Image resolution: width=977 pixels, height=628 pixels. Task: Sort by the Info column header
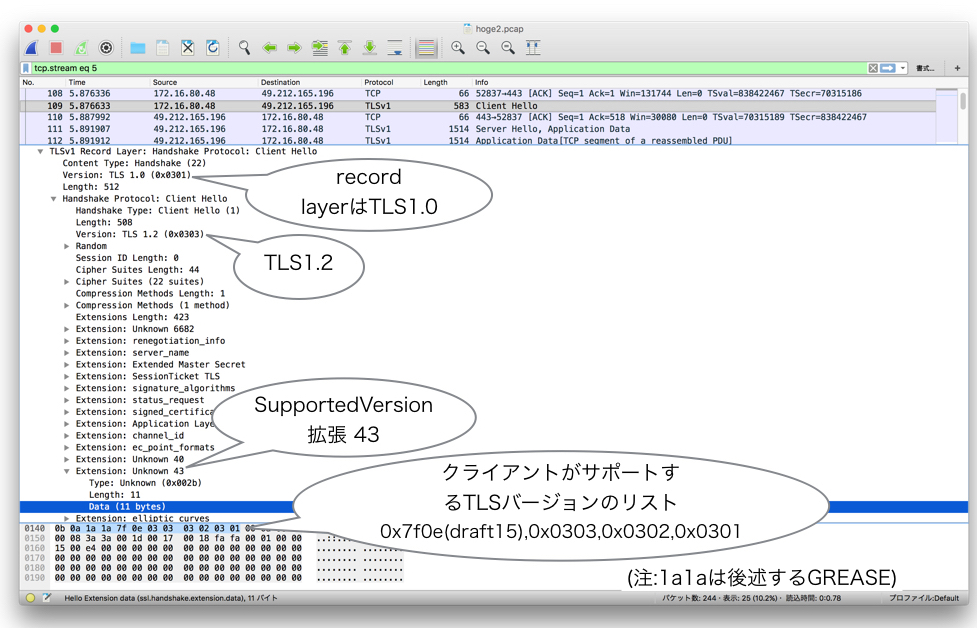point(482,82)
